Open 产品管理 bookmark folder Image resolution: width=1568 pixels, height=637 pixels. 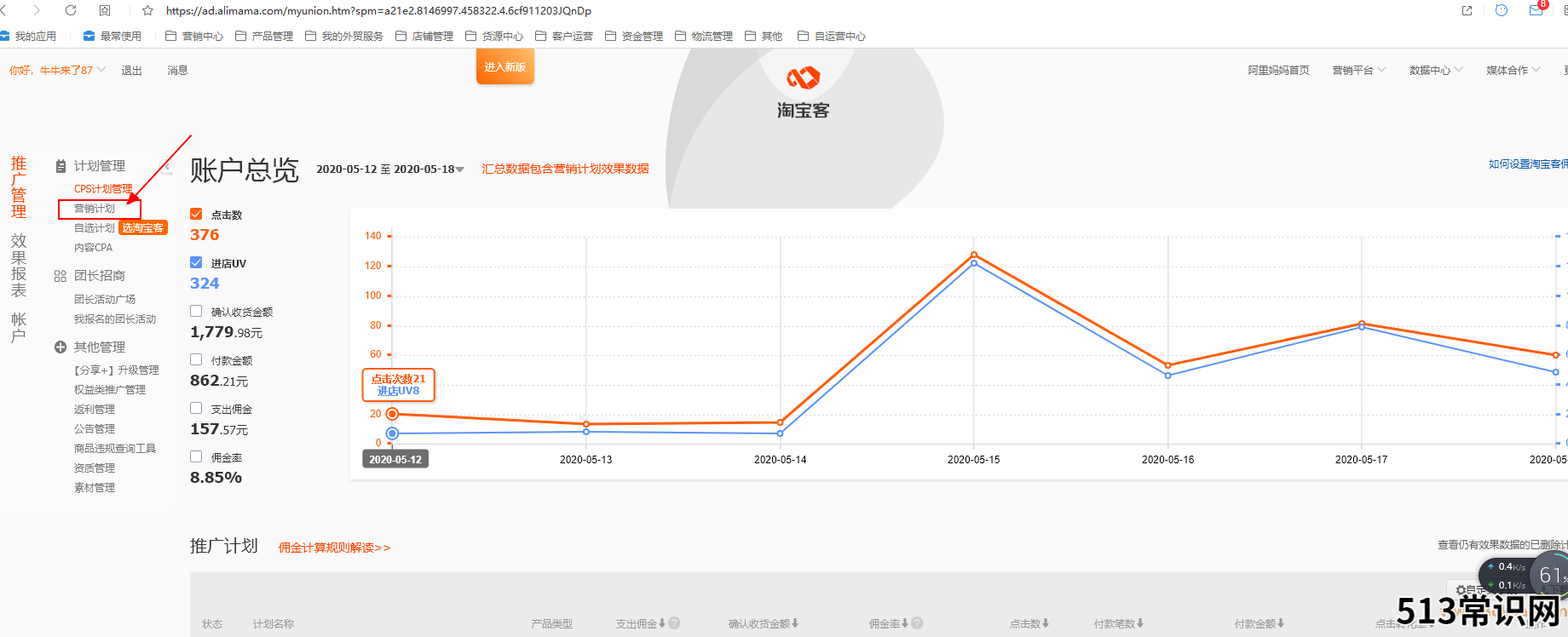264,36
